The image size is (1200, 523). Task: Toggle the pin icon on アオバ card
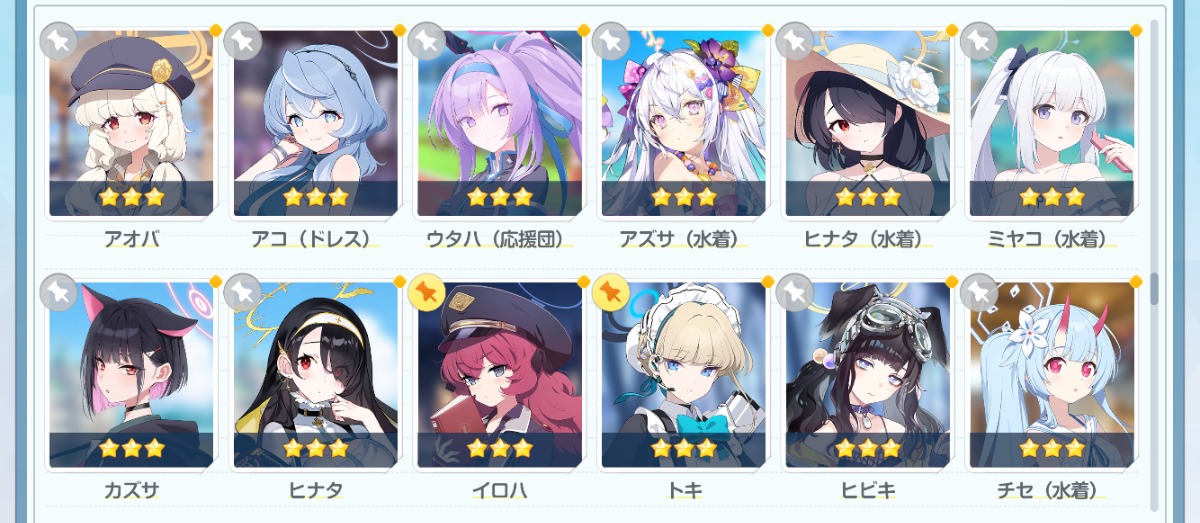tap(58, 40)
